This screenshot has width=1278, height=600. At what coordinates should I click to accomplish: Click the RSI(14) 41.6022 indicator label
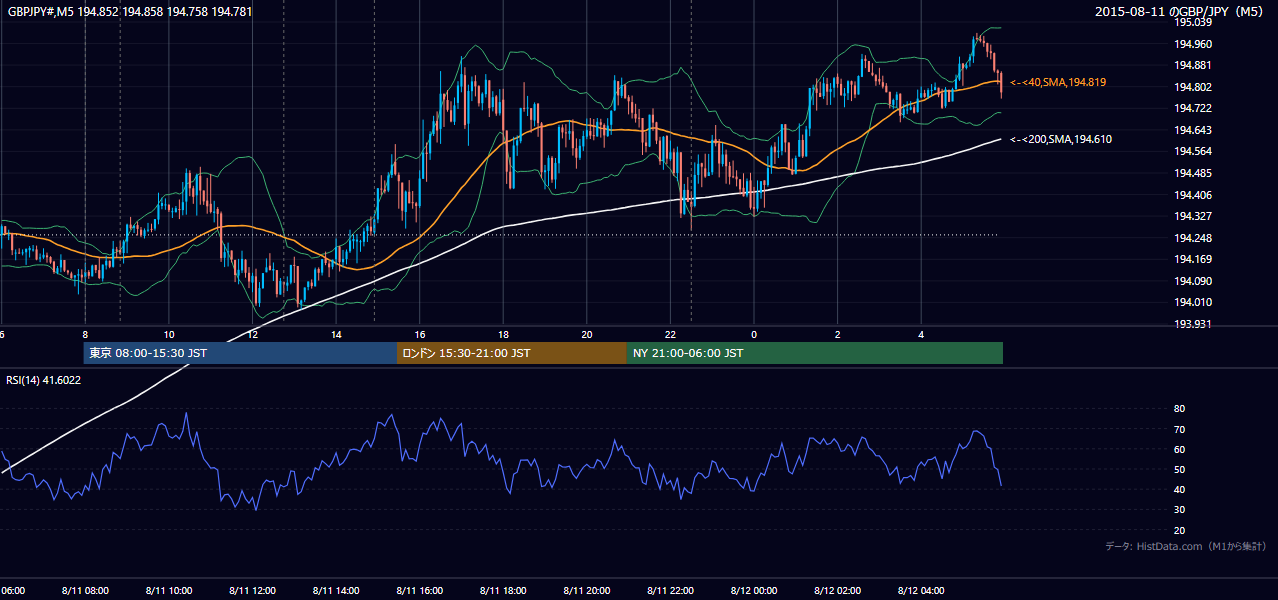click(x=44, y=380)
